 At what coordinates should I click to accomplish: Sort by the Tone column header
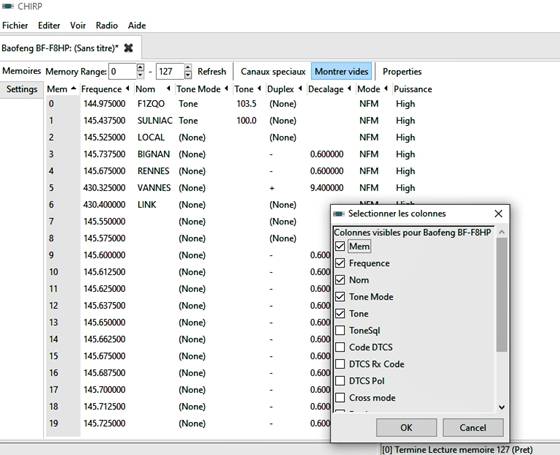pyautogui.click(x=248, y=89)
